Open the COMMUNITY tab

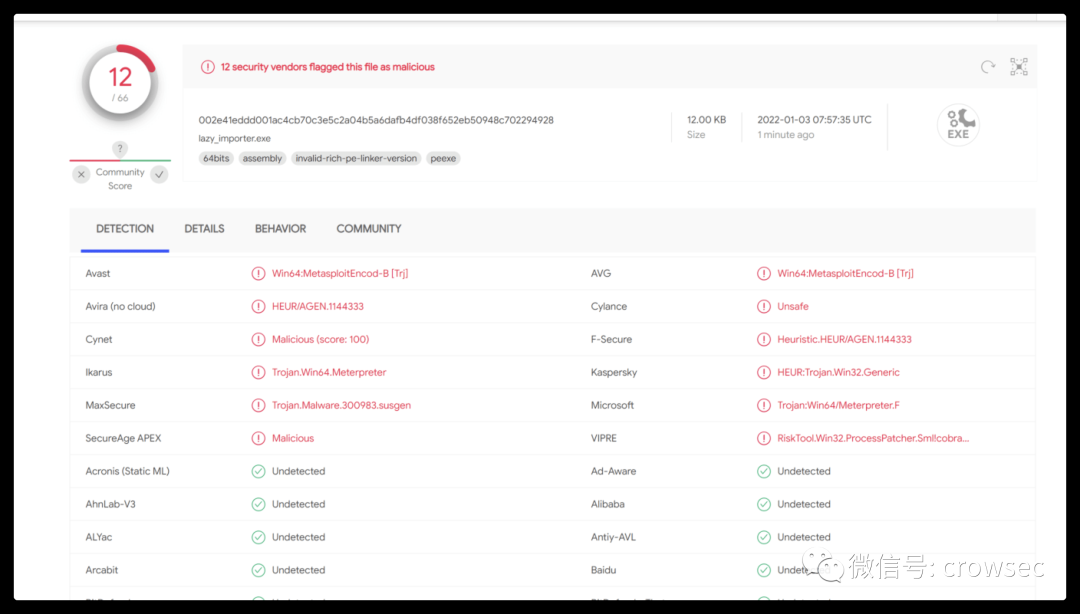(x=368, y=229)
